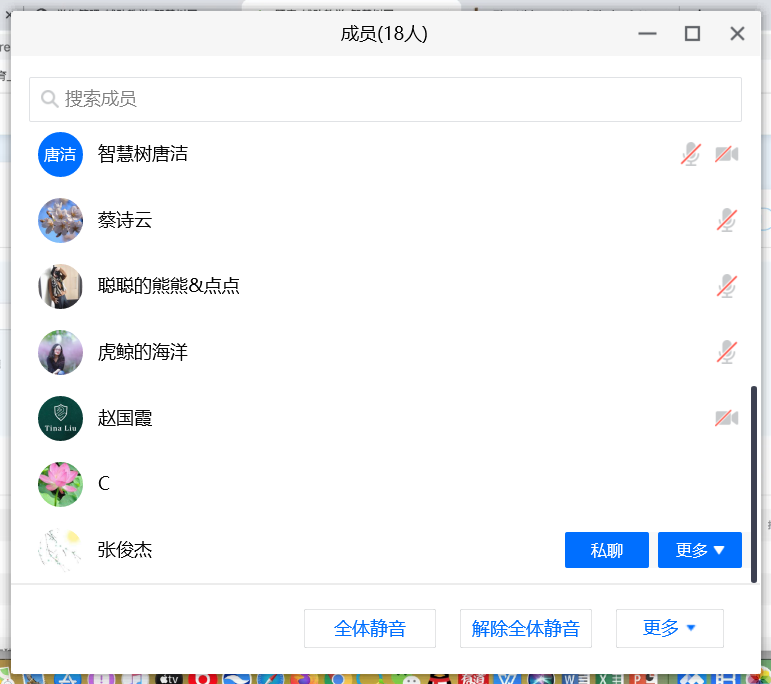Screen dimensions: 771x684
Task: Toggle muted microphone of 虎鲸的海洋
Action: pyautogui.click(x=727, y=352)
